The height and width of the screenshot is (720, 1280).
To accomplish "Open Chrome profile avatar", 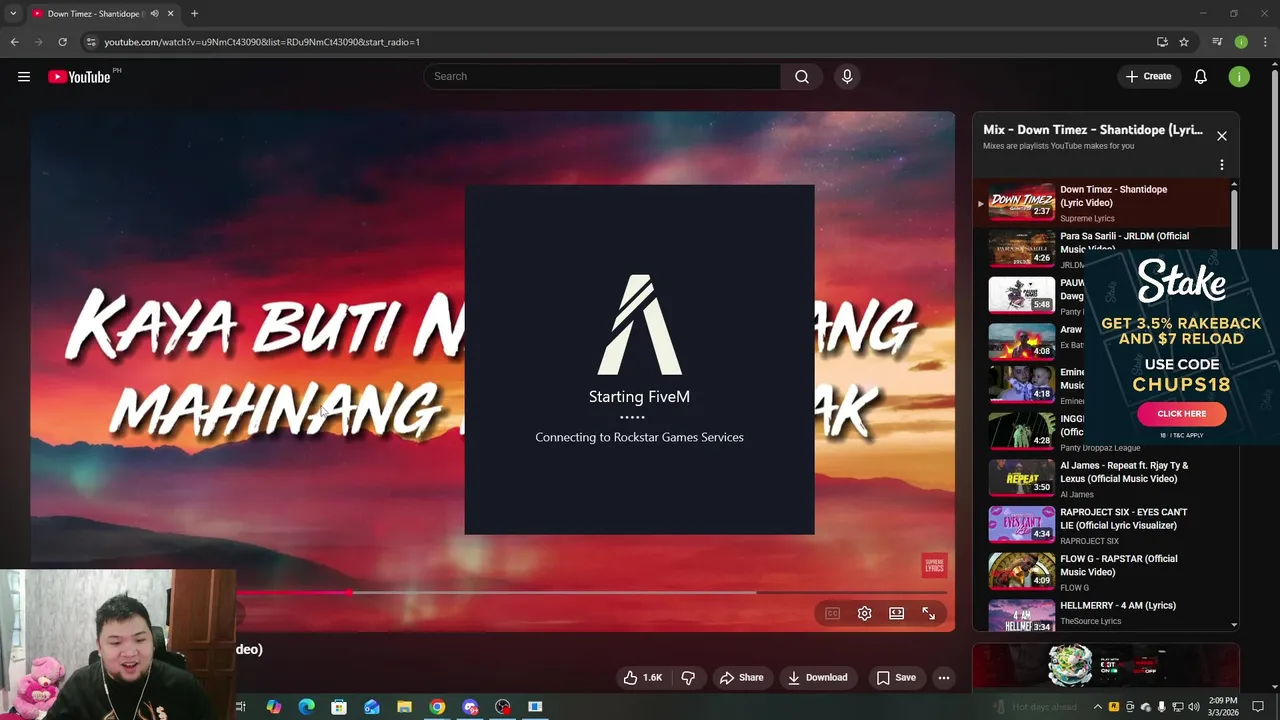I will 1241,42.
